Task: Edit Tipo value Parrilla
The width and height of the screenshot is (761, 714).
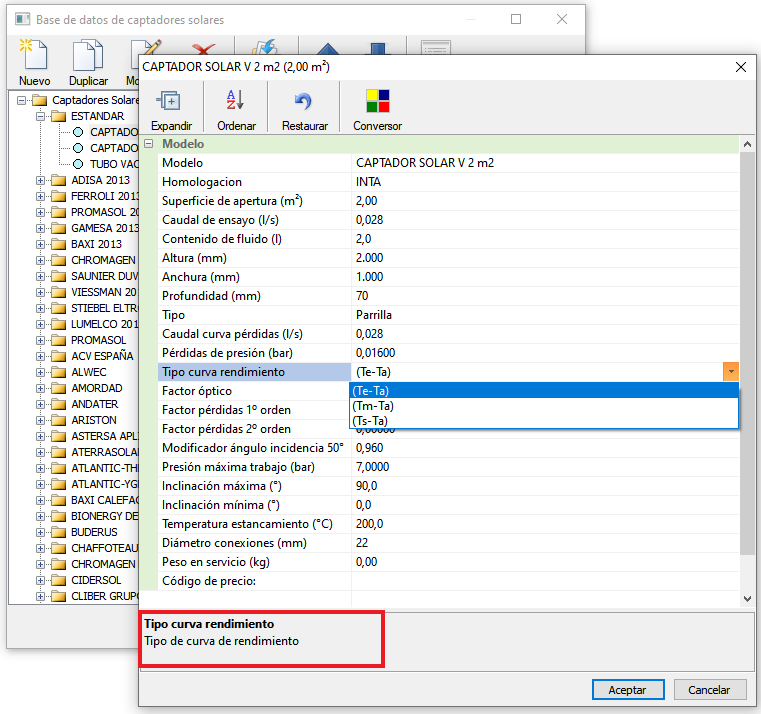Action: coord(545,315)
